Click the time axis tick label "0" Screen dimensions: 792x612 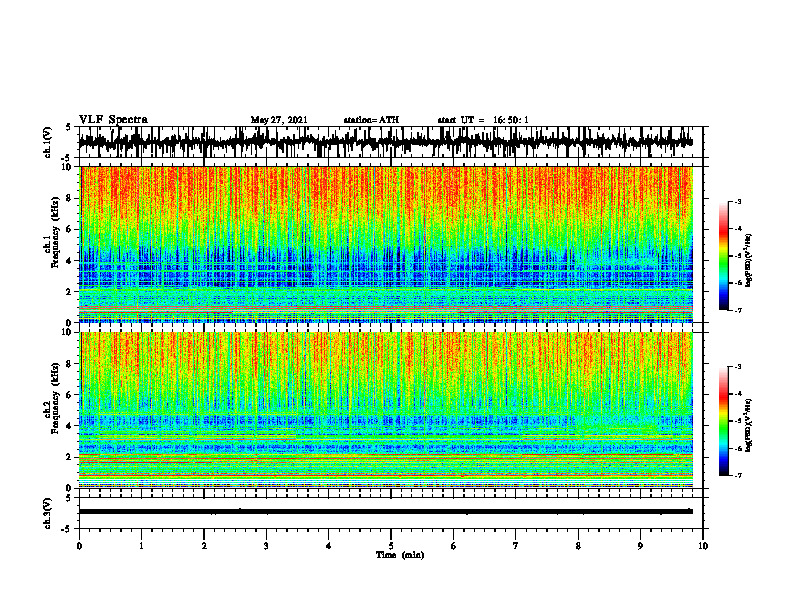click(79, 546)
